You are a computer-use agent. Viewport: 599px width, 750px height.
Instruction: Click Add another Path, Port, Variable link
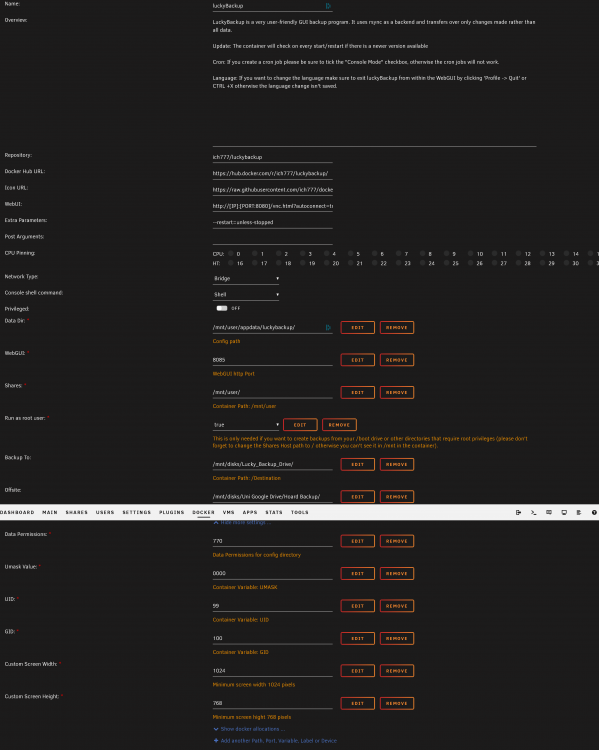point(278,740)
